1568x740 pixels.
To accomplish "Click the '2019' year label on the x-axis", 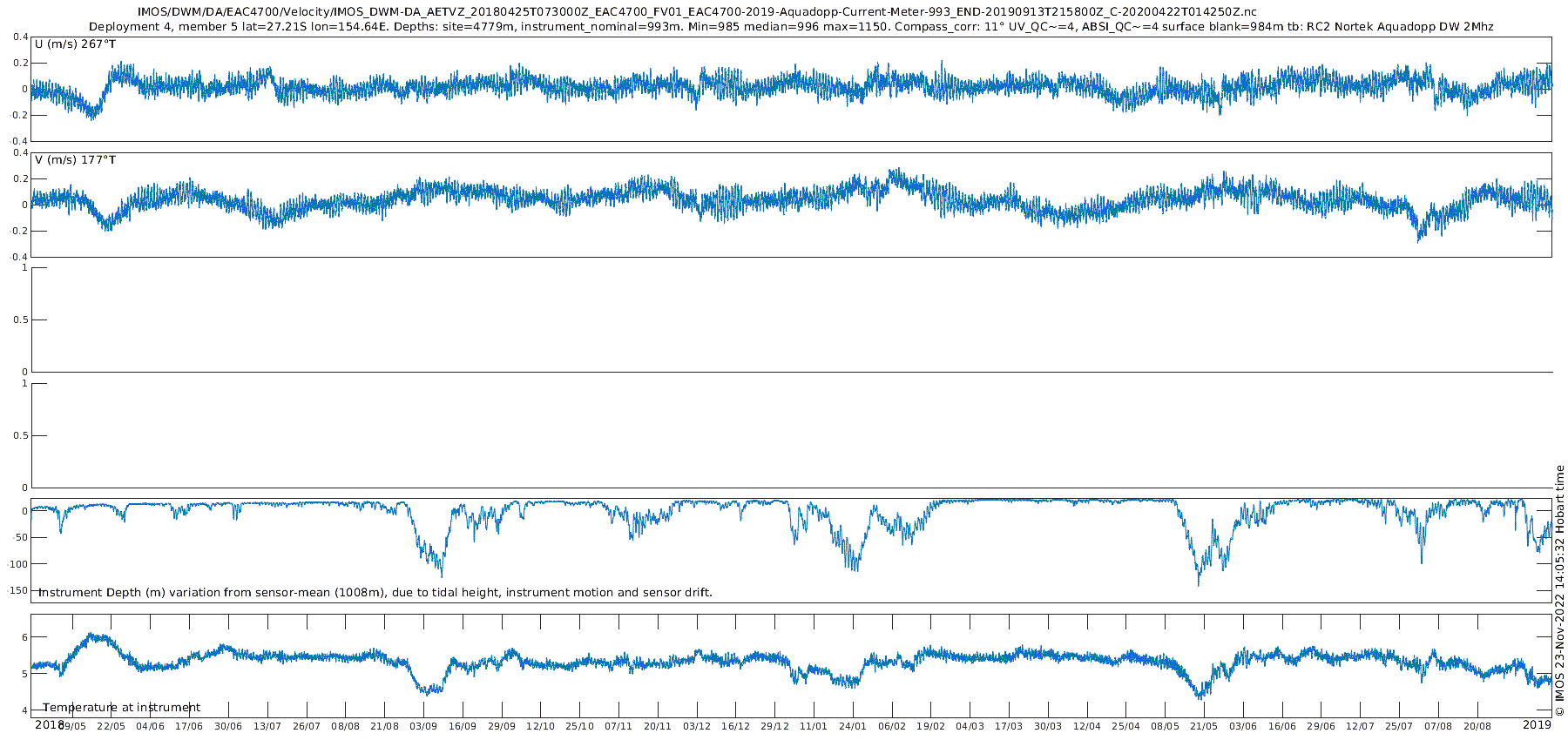I will click(1537, 724).
